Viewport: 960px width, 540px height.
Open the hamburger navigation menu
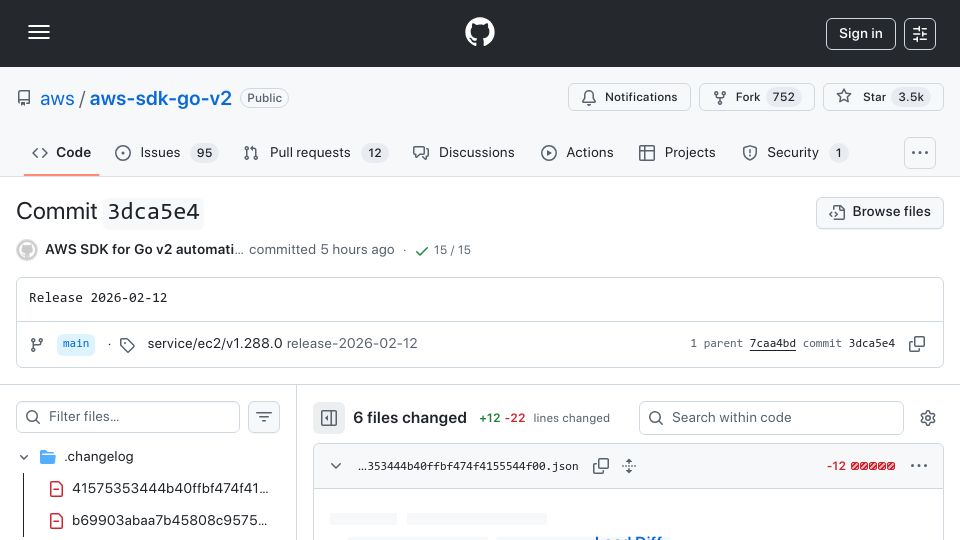[39, 32]
